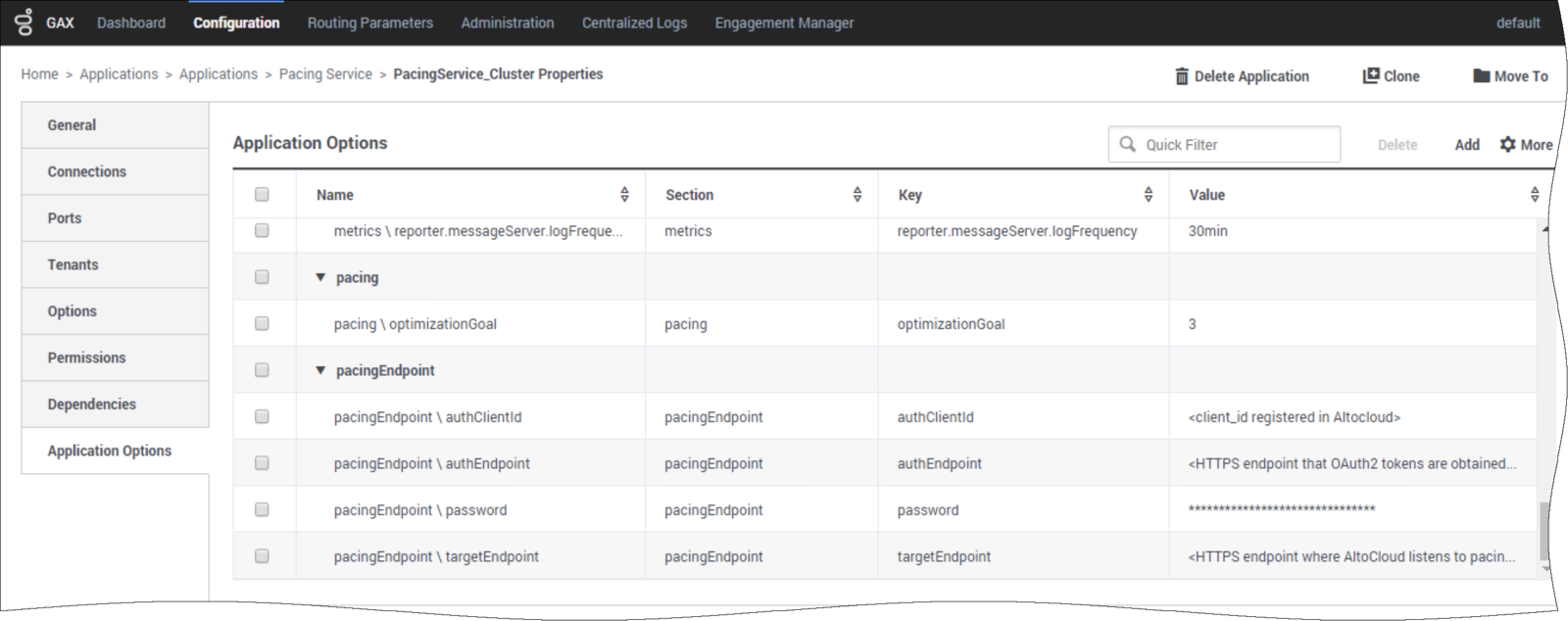Click the Delete Application trash icon
1568x621 pixels.
[1182, 76]
